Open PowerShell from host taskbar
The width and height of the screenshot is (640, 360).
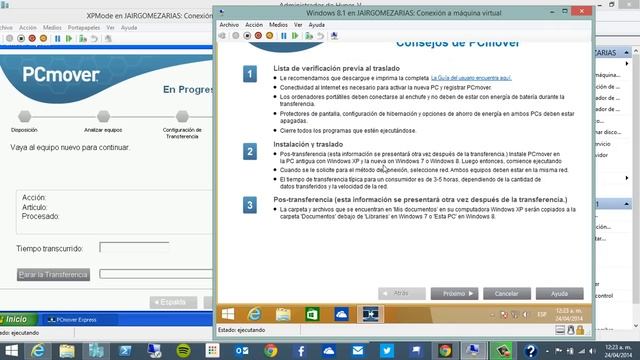[x=125, y=351]
